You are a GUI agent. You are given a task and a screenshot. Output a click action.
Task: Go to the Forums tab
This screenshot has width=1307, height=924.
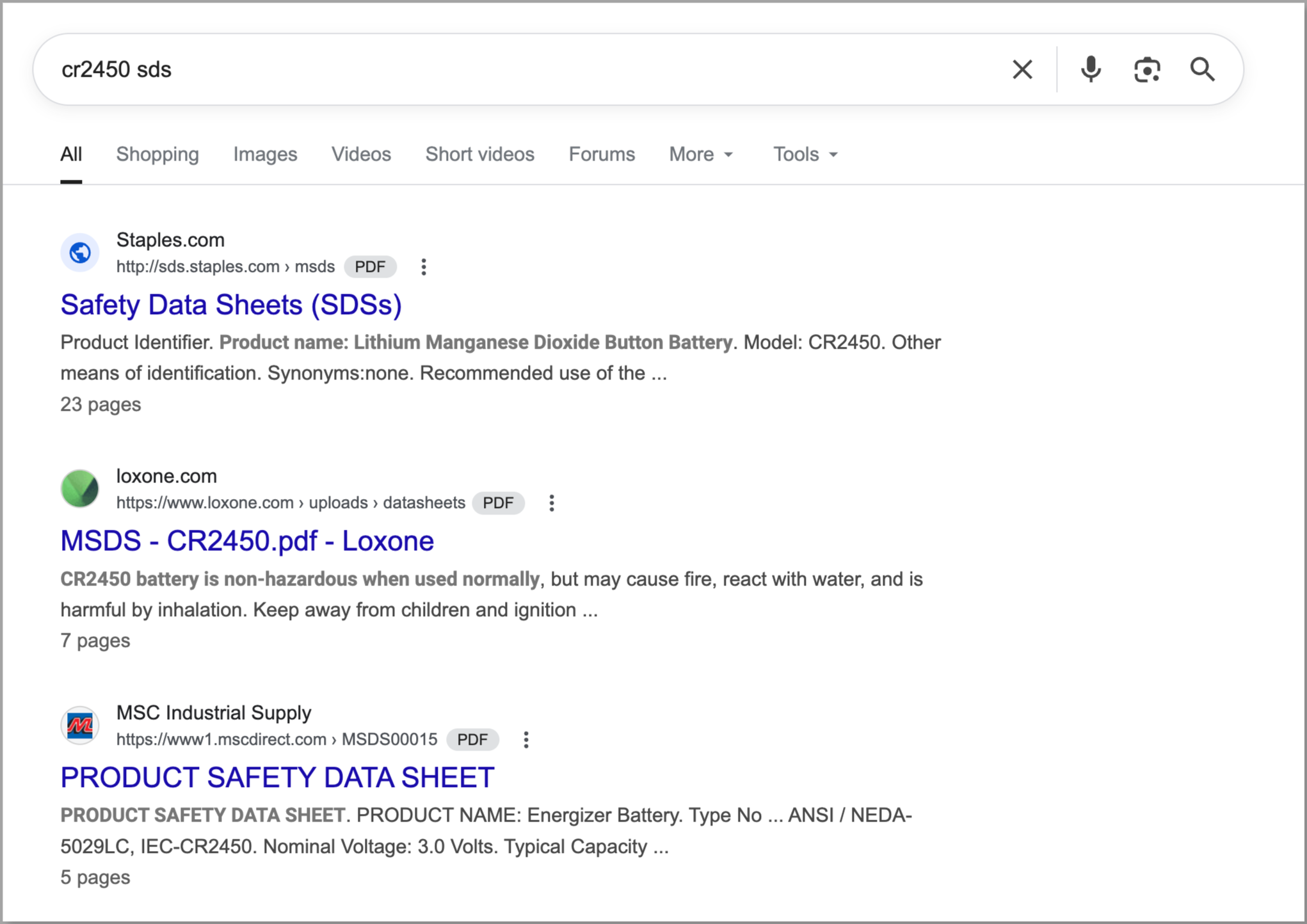point(602,154)
